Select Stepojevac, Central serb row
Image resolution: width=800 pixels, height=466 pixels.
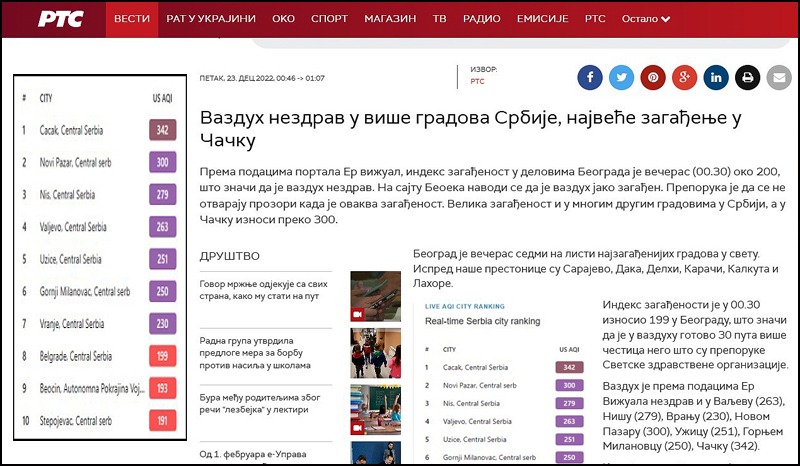(99, 421)
